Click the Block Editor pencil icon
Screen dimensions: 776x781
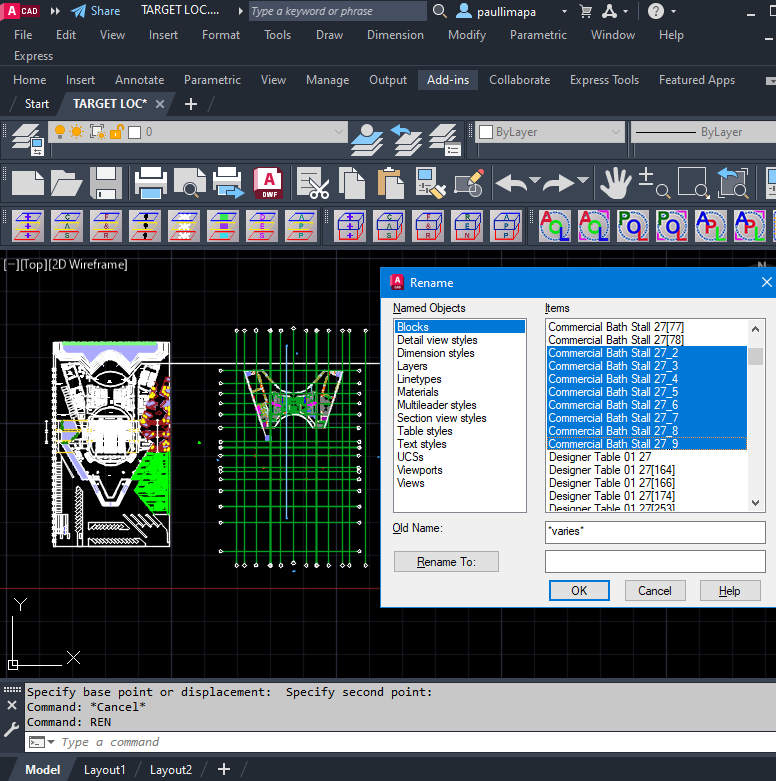coord(469,183)
